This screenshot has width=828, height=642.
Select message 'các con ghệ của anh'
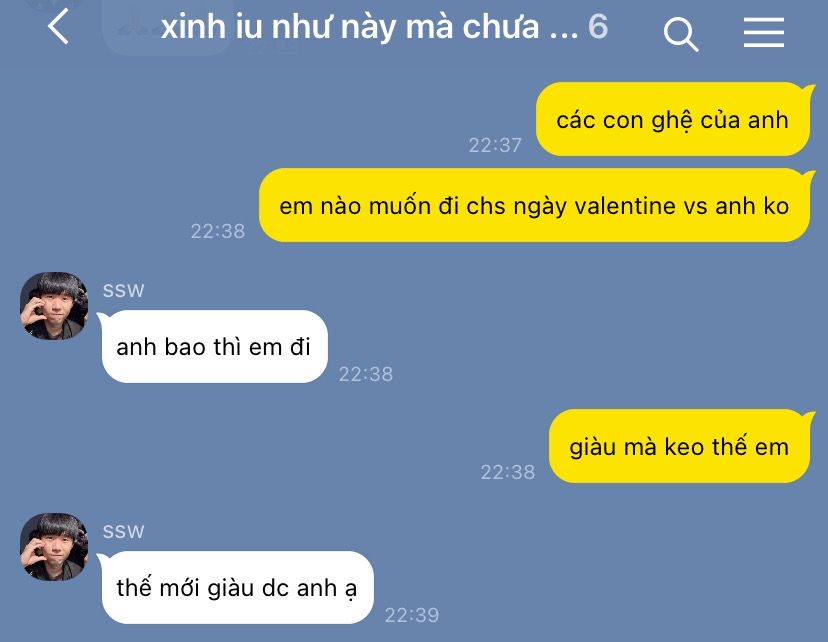tap(673, 119)
